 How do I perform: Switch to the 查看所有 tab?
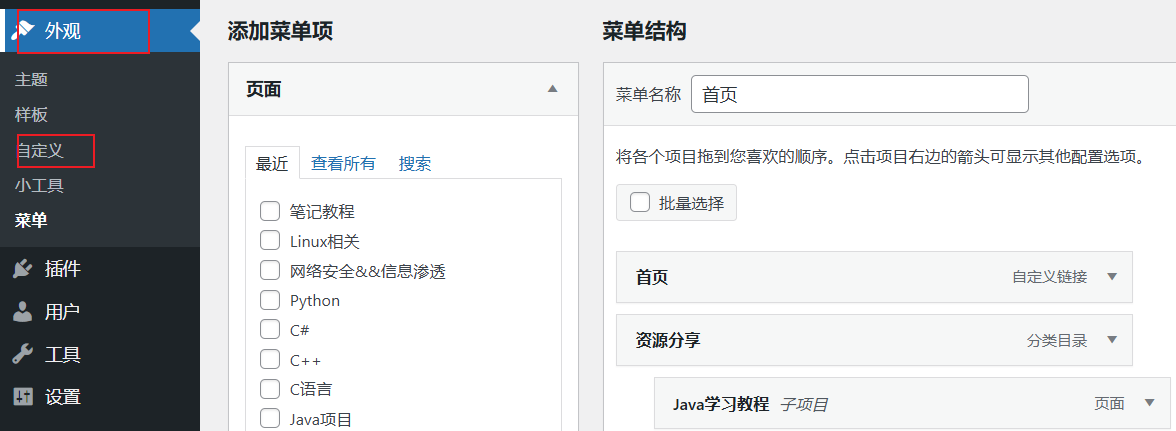coord(343,164)
